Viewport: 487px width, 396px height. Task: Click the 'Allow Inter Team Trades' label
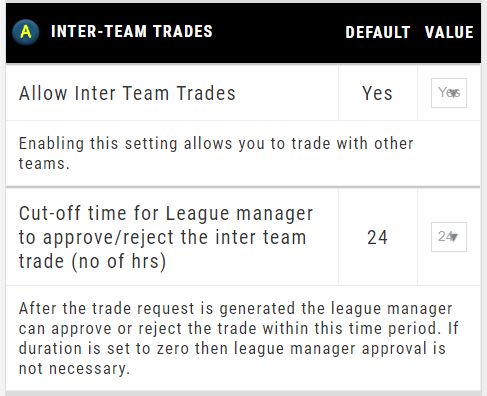point(127,93)
